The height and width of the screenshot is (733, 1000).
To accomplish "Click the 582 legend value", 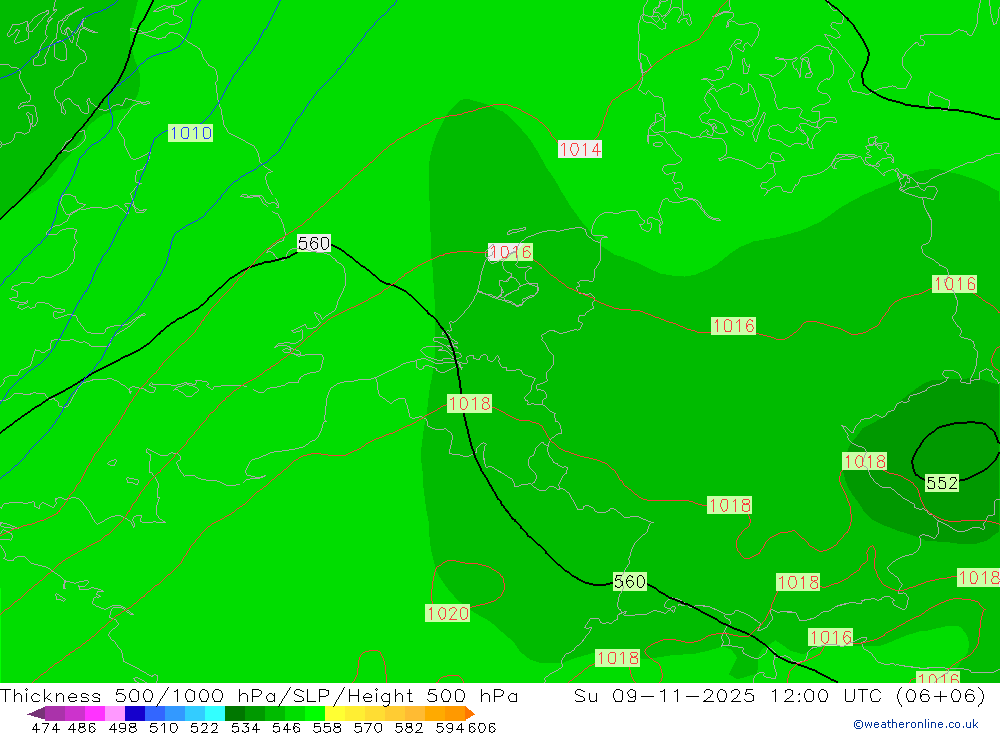I will 409,727.
